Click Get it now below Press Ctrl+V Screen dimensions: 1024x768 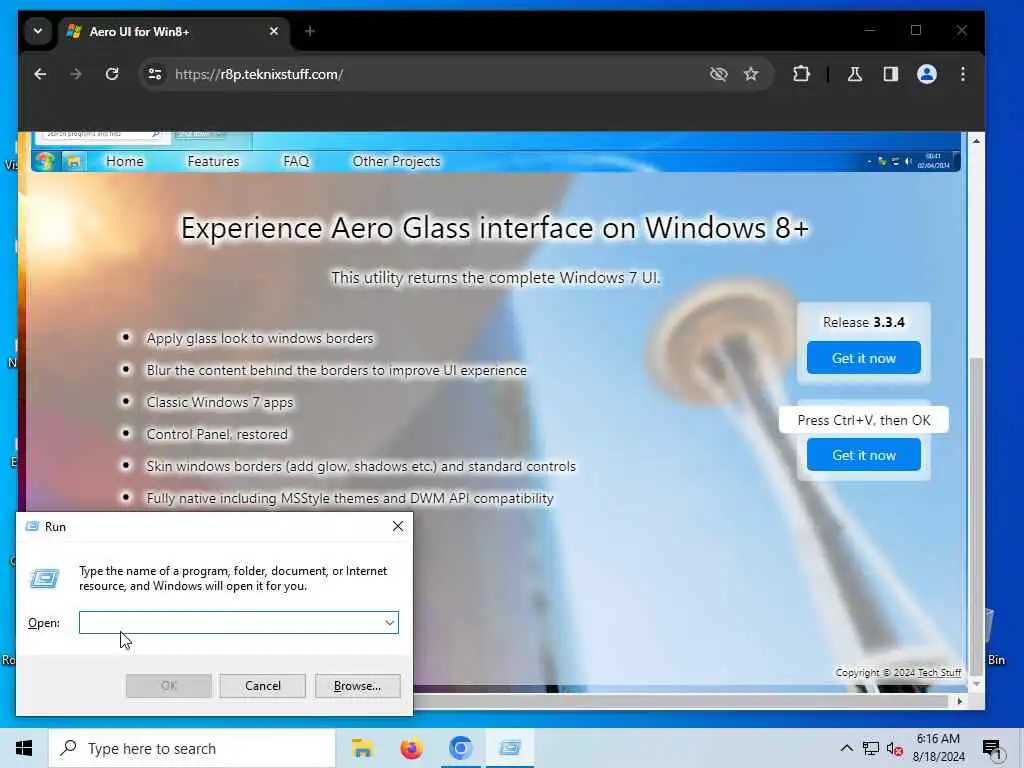863,455
